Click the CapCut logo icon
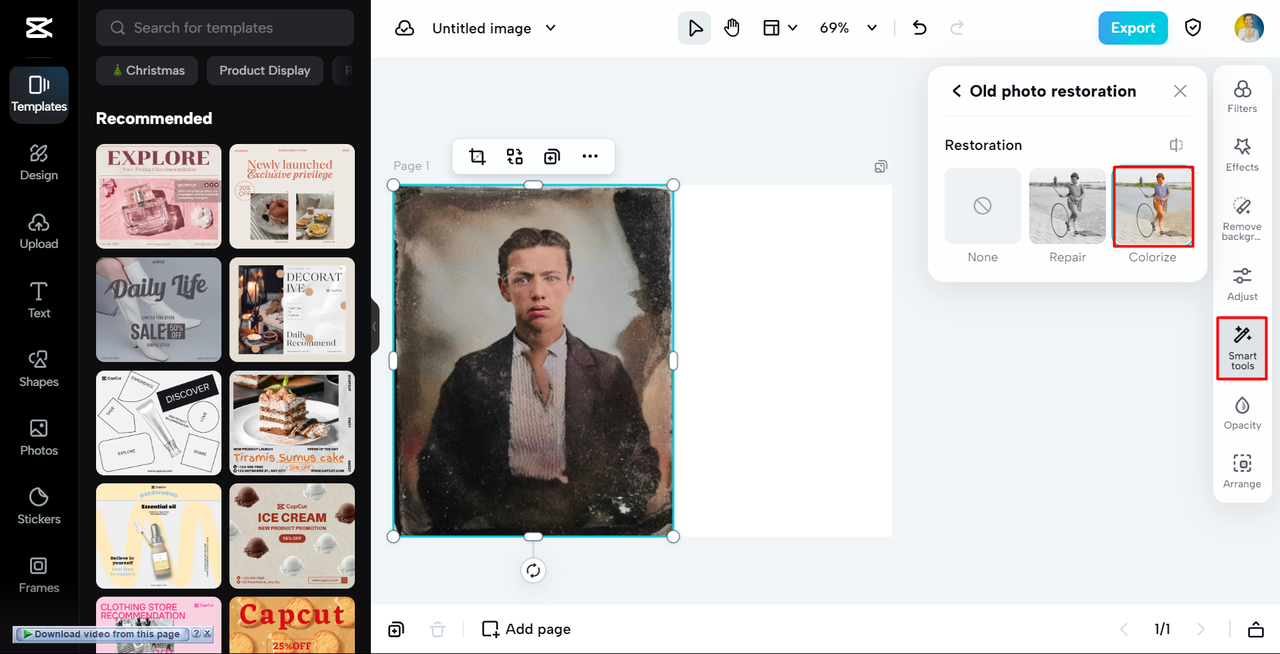This screenshot has height=654, width=1280. point(39,28)
